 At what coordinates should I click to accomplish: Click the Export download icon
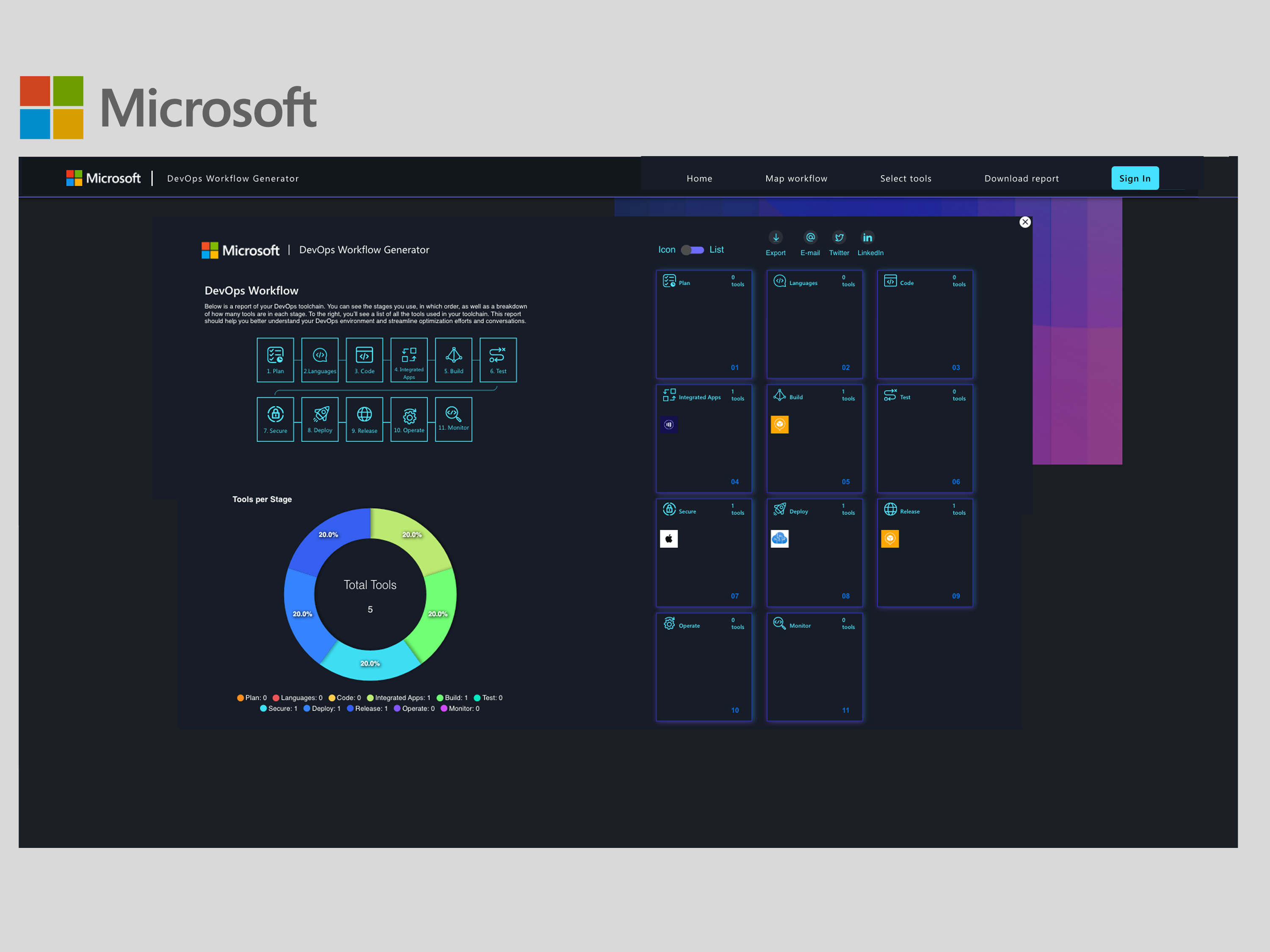(x=776, y=237)
